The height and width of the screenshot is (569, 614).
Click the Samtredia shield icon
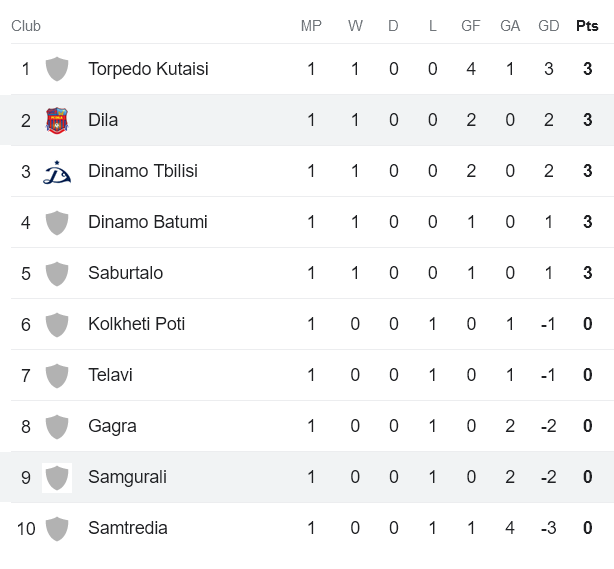57,528
